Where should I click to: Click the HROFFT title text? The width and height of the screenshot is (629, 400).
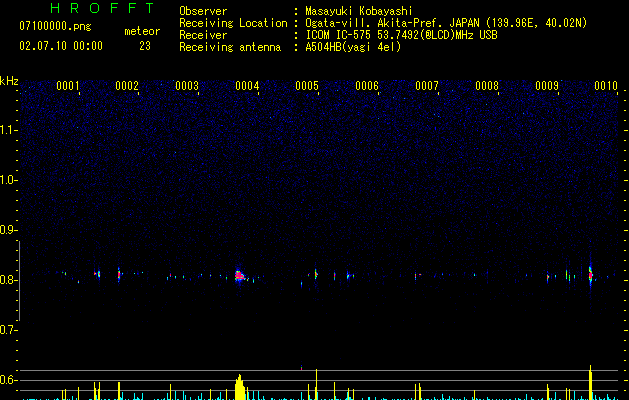click(103, 8)
